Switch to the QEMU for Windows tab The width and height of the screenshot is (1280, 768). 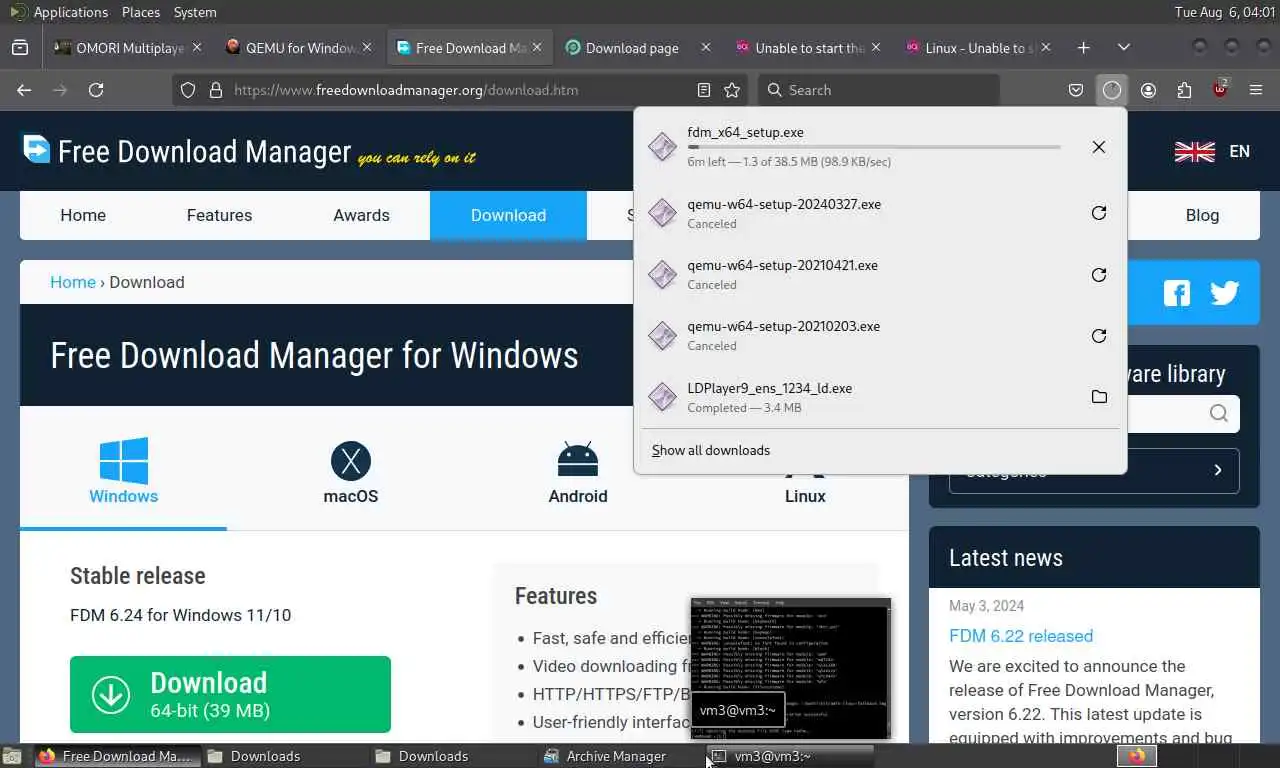pyautogui.click(x=298, y=47)
